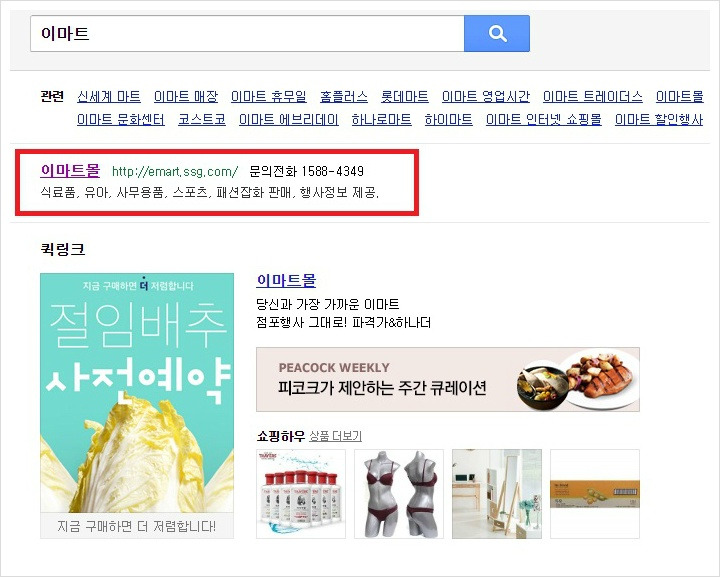This screenshot has height=577, width=720.
Task: Open the room mirror furniture thumbnail
Action: coord(497,494)
